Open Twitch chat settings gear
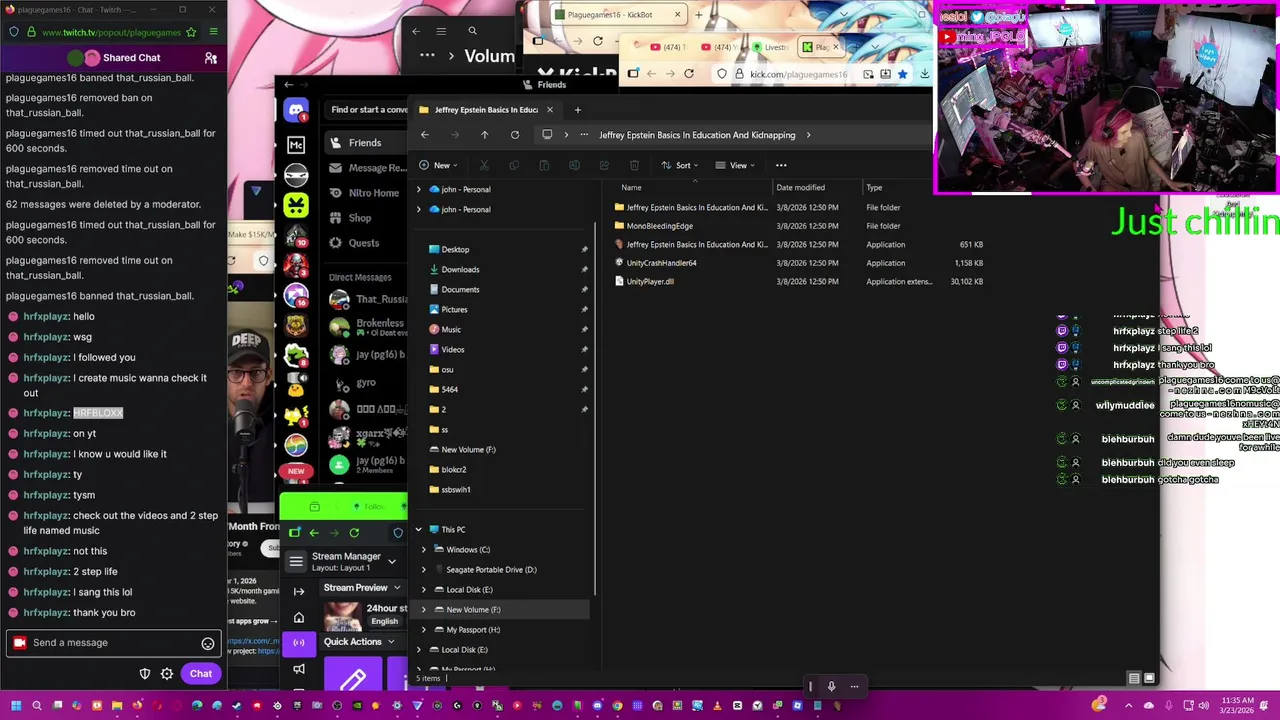 [x=167, y=674]
